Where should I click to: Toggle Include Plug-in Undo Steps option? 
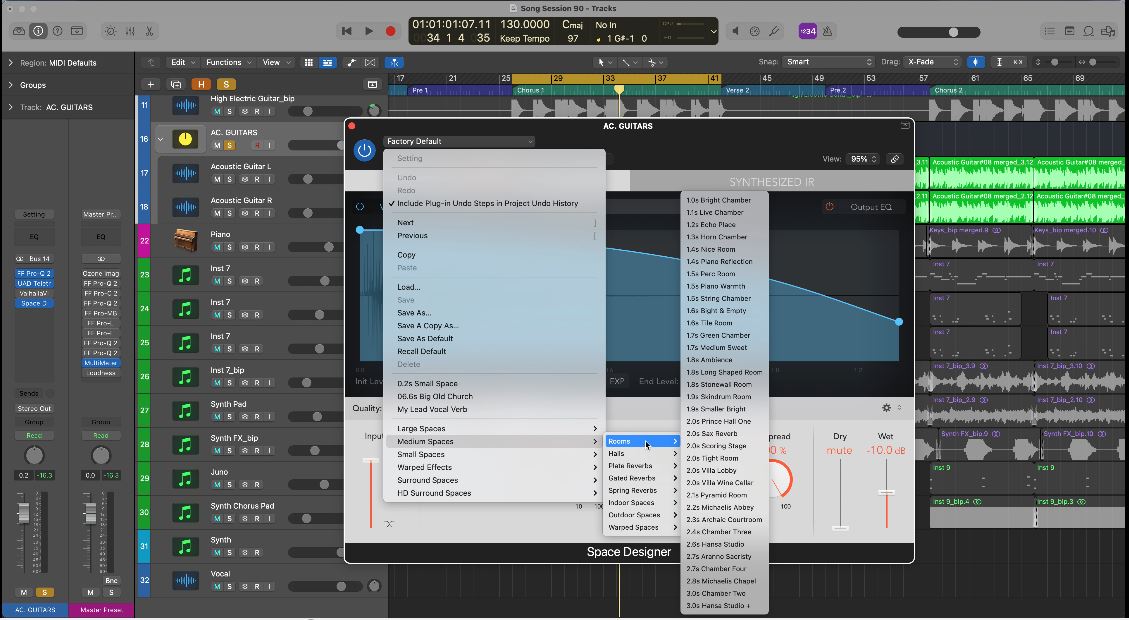point(487,203)
